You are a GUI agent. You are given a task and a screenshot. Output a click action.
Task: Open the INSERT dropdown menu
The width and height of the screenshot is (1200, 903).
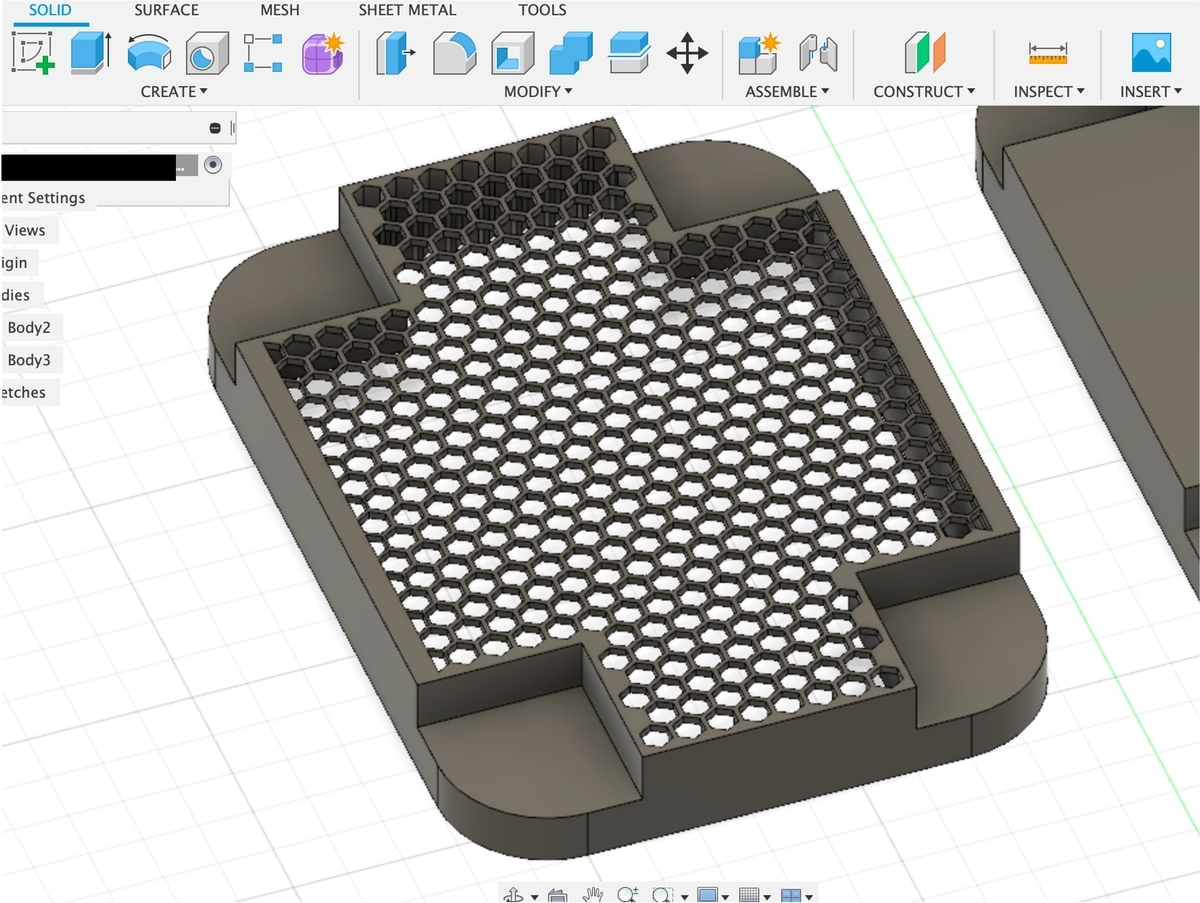[1151, 91]
